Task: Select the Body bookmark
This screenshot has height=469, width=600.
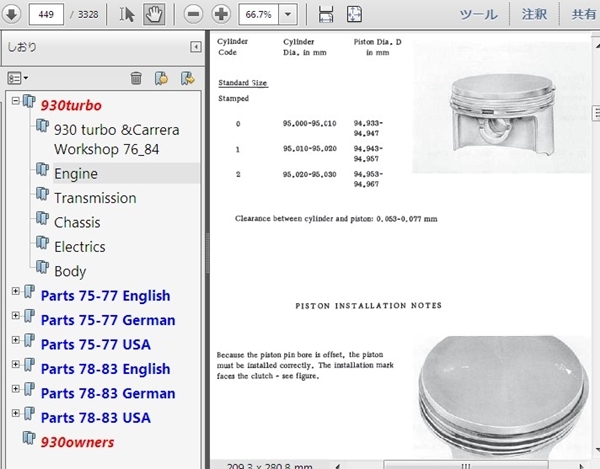Action: (x=70, y=271)
